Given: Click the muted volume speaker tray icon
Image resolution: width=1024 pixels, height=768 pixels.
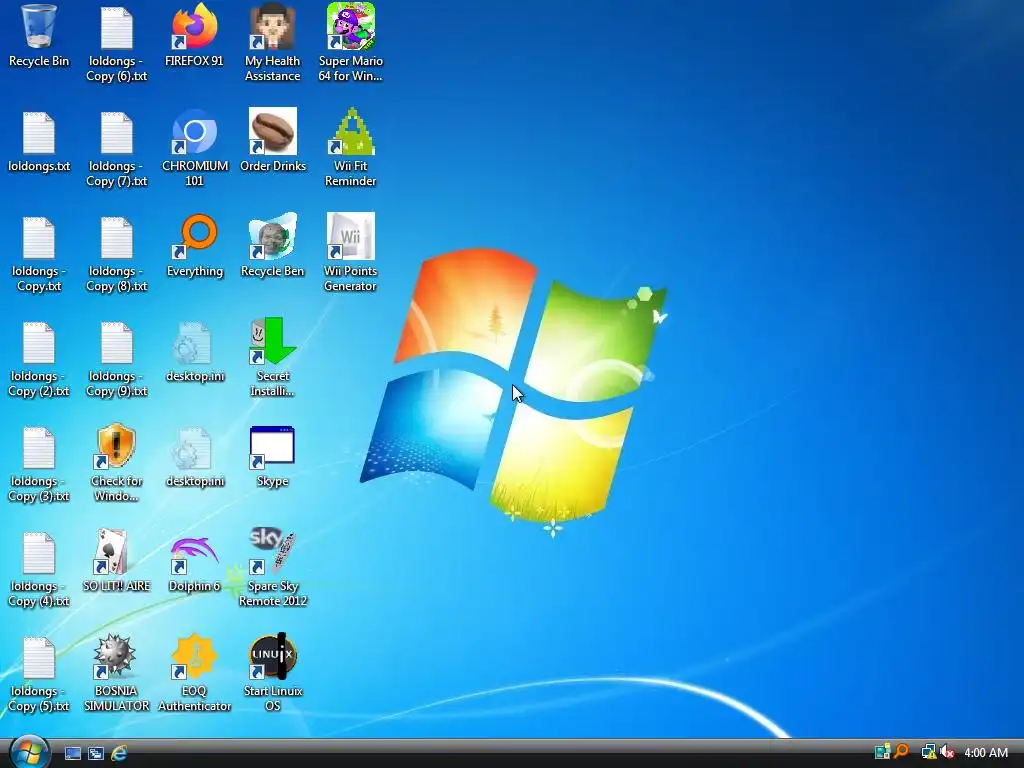Looking at the screenshot, I should 946,752.
